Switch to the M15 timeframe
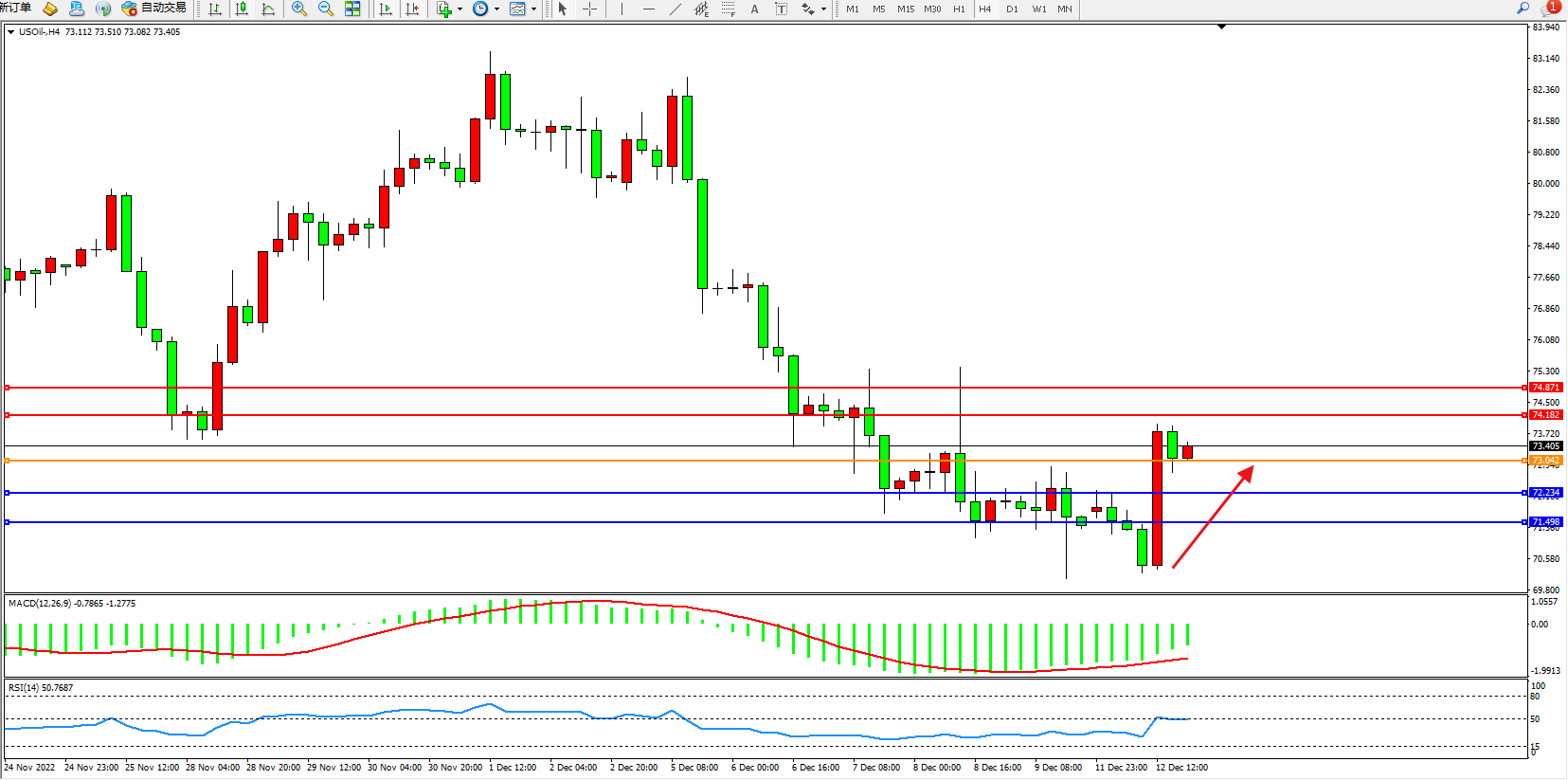The image size is (1568, 780). 906,9
